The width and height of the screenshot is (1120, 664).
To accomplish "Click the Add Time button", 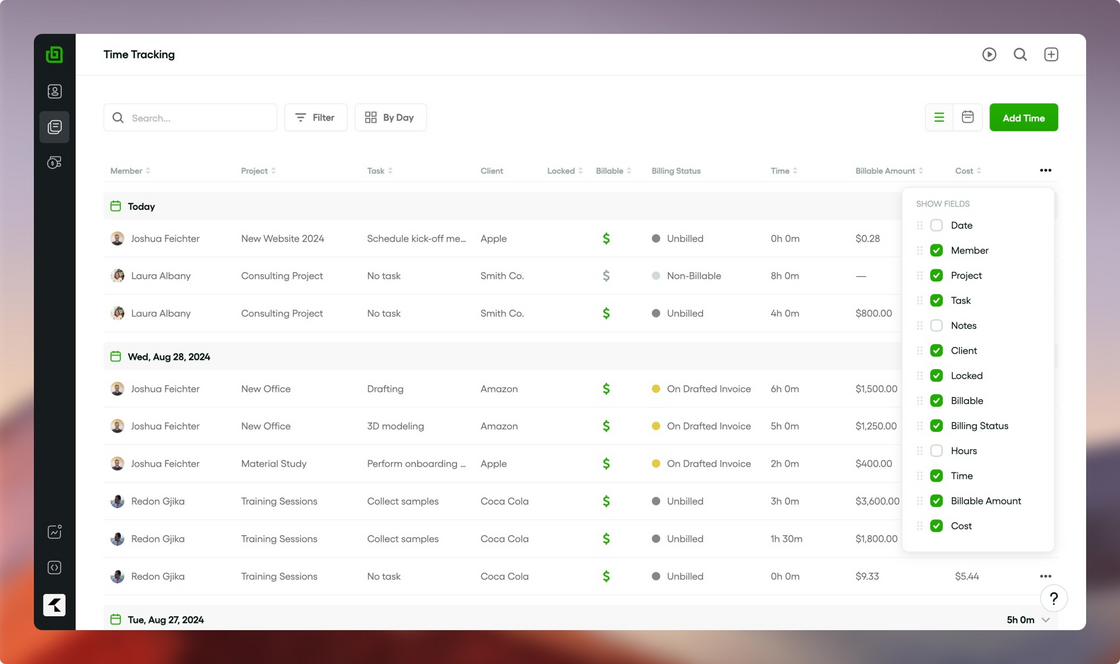I will click(1024, 117).
